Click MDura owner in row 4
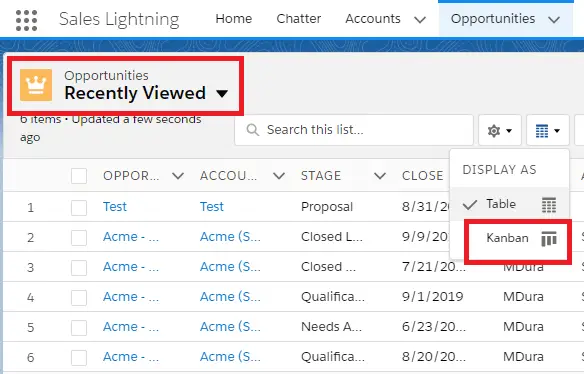 click(523, 297)
